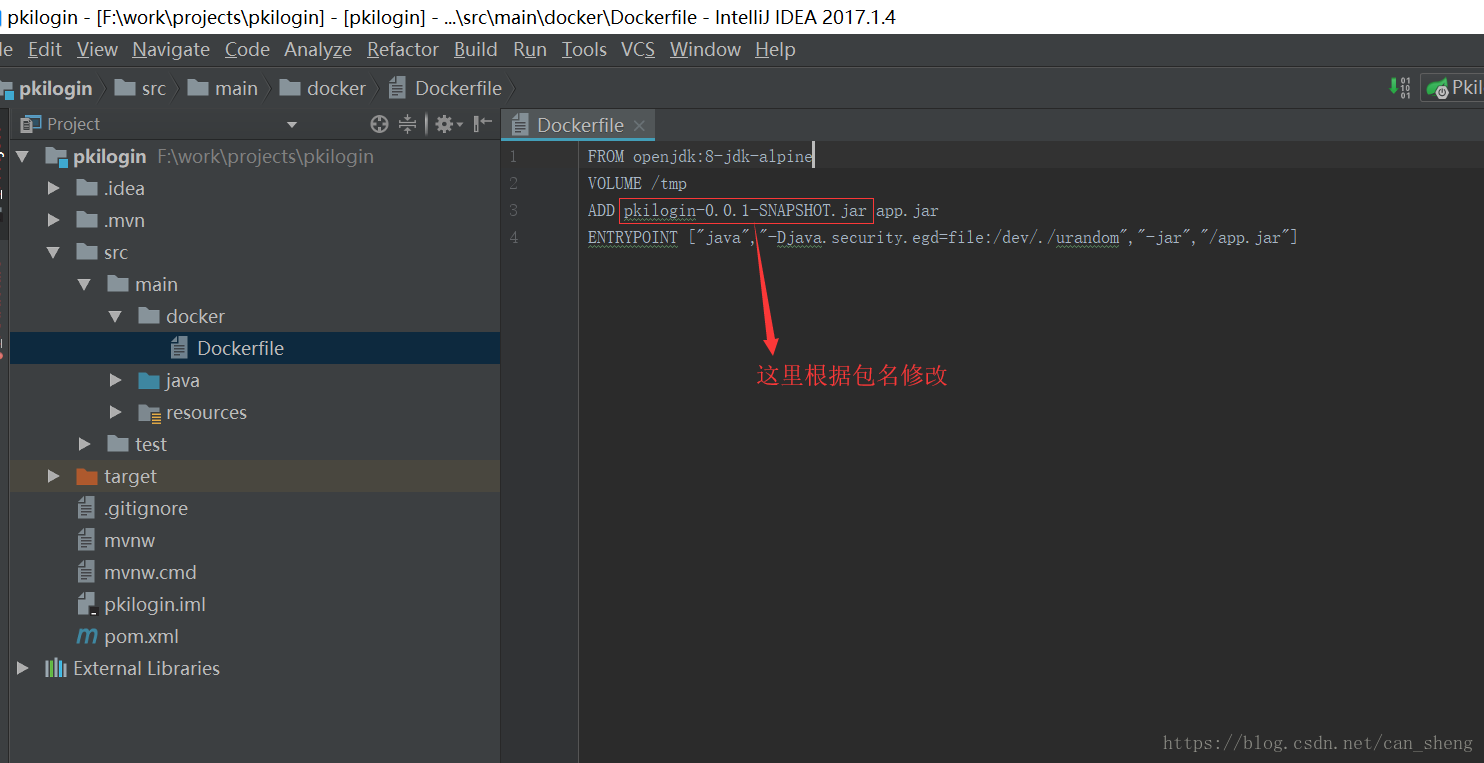
Task: Visit the blog.csdn.net watermark link
Action: [1317, 743]
